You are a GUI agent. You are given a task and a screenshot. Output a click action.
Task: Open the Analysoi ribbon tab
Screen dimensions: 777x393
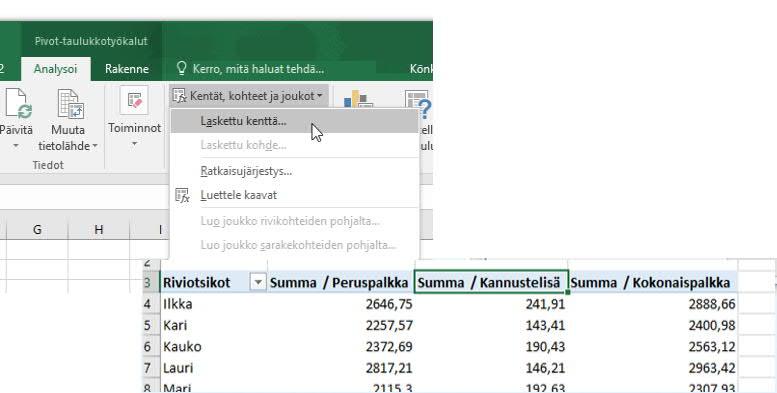[x=55, y=69]
